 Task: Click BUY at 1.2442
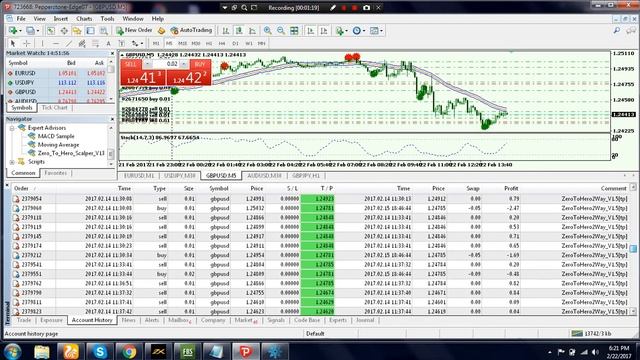[x=189, y=77]
